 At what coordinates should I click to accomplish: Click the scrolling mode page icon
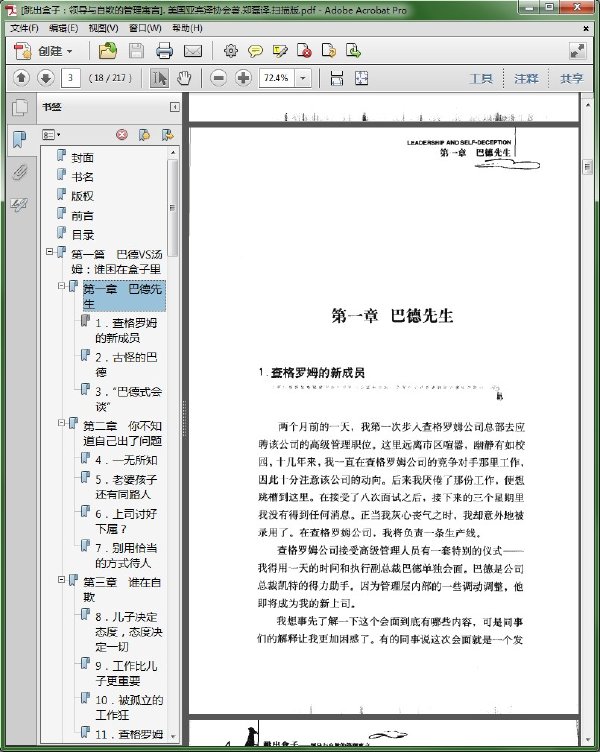[337, 78]
